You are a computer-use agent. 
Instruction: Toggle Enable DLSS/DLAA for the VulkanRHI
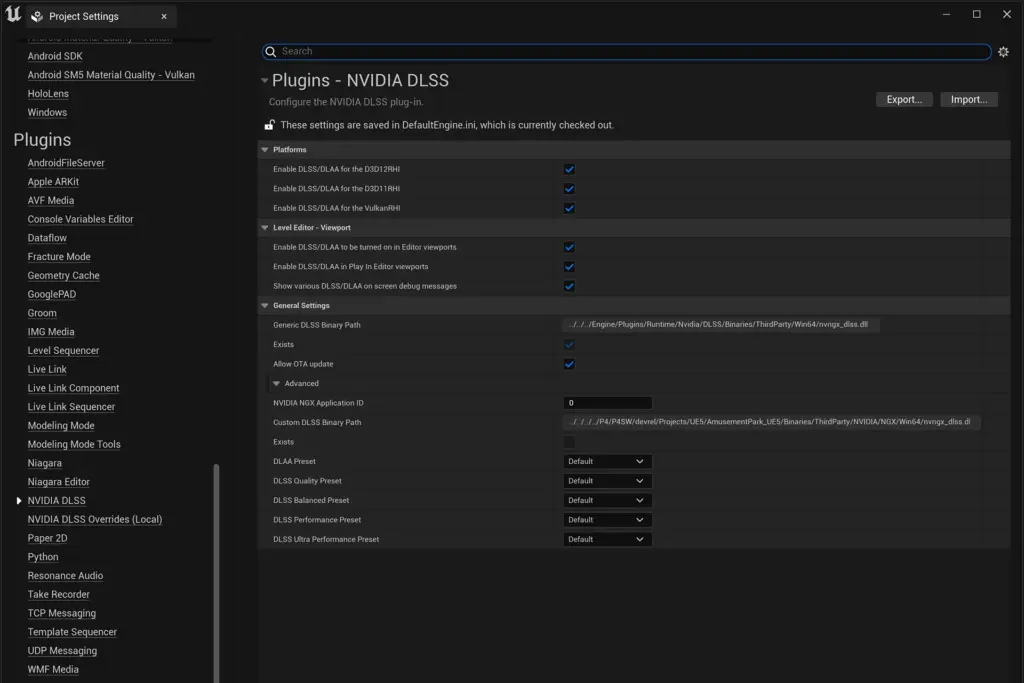pyautogui.click(x=569, y=208)
